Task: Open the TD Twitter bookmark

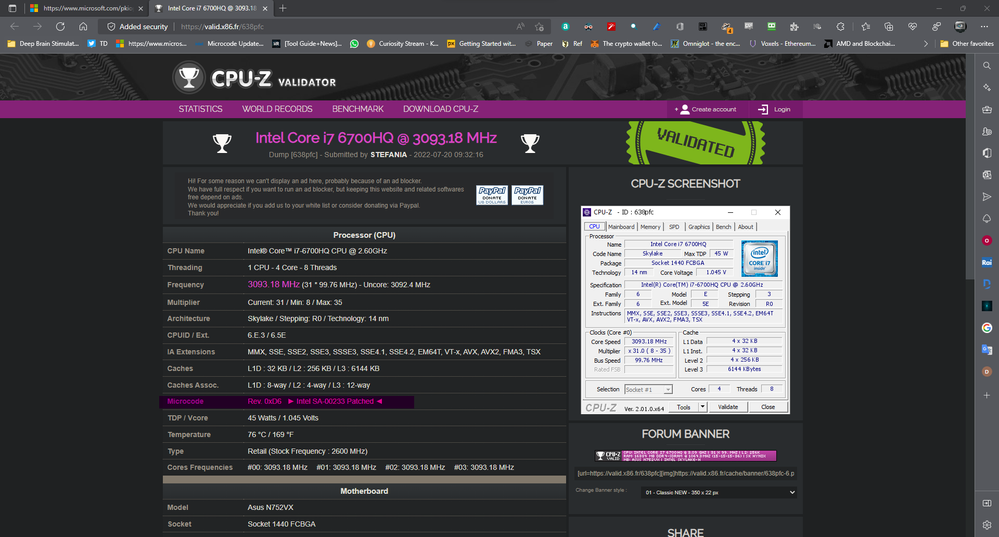Action: pos(97,43)
